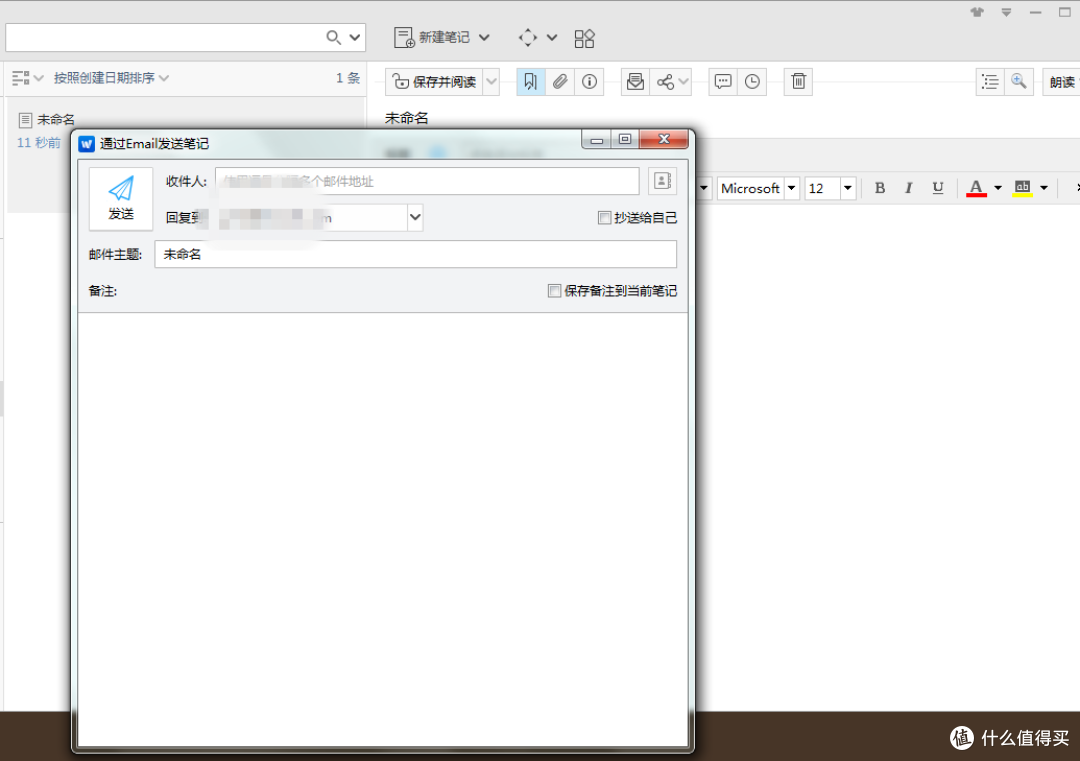This screenshot has height=761, width=1080.
Task: Open the search options dropdown arrow
Action: [355, 37]
